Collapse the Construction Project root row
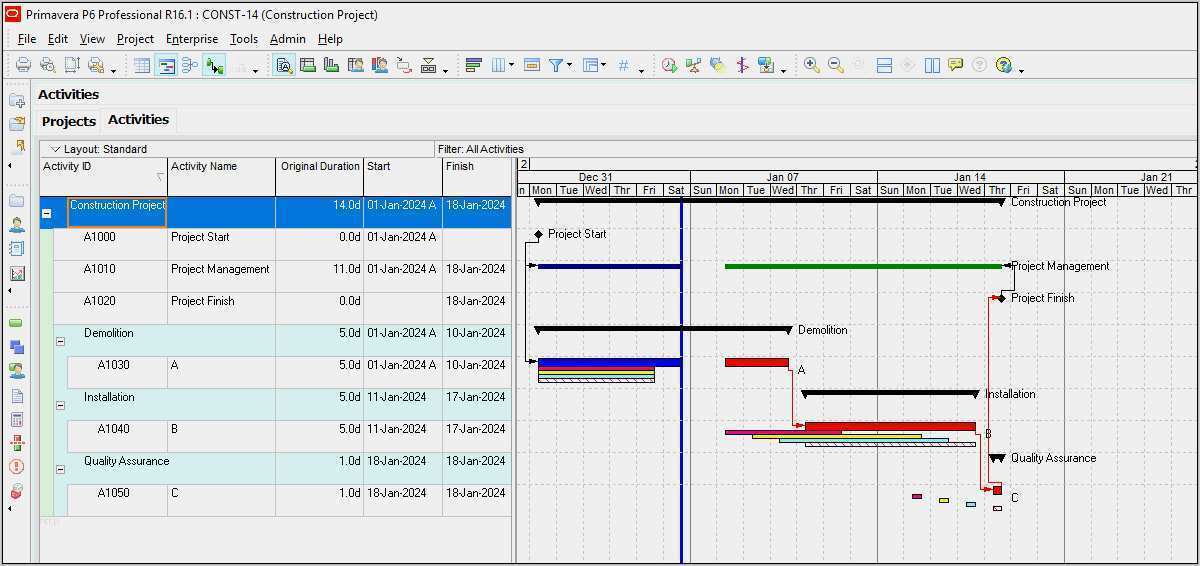 pyautogui.click(x=46, y=213)
